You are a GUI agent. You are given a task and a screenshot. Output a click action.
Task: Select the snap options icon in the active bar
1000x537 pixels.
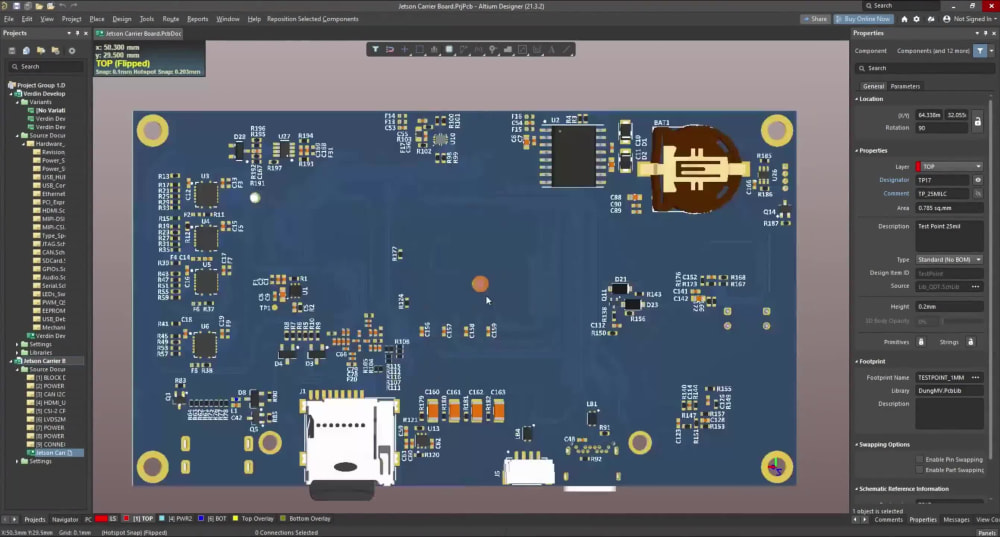coord(390,49)
